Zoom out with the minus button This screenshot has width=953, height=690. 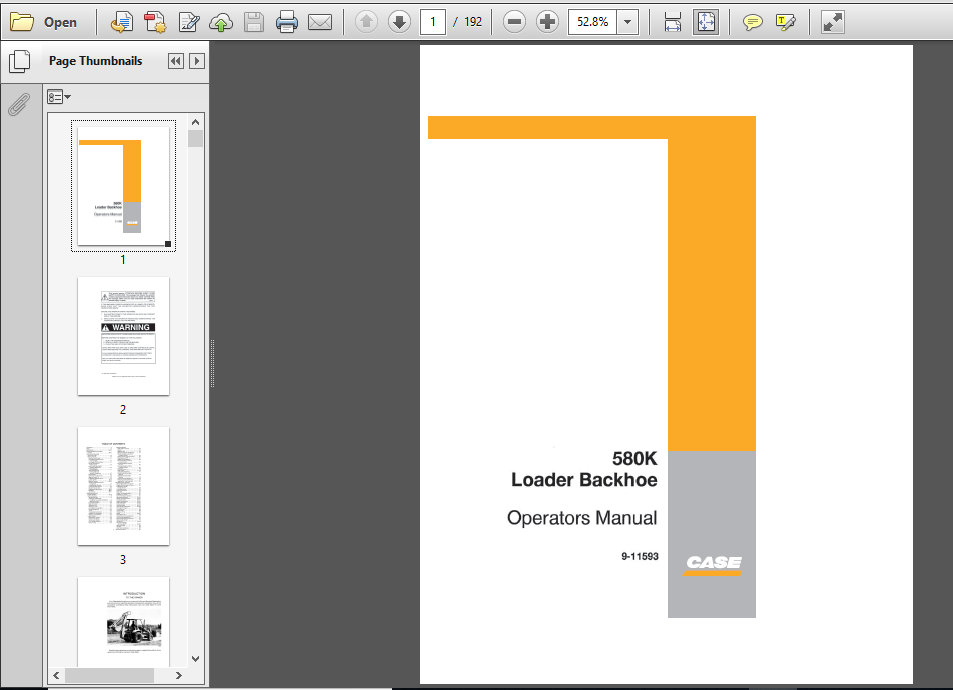click(514, 22)
